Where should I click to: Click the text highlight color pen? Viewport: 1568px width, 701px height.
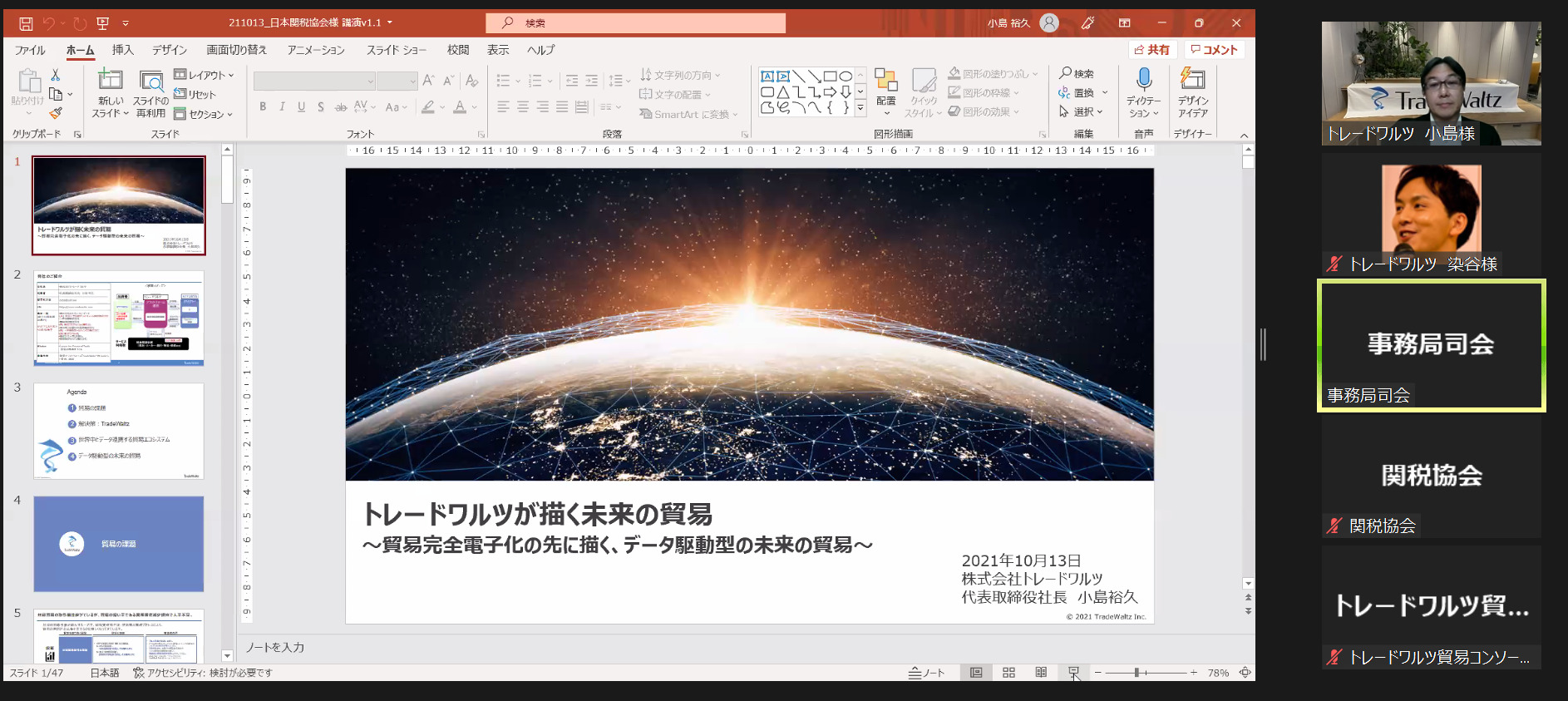[x=428, y=106]
